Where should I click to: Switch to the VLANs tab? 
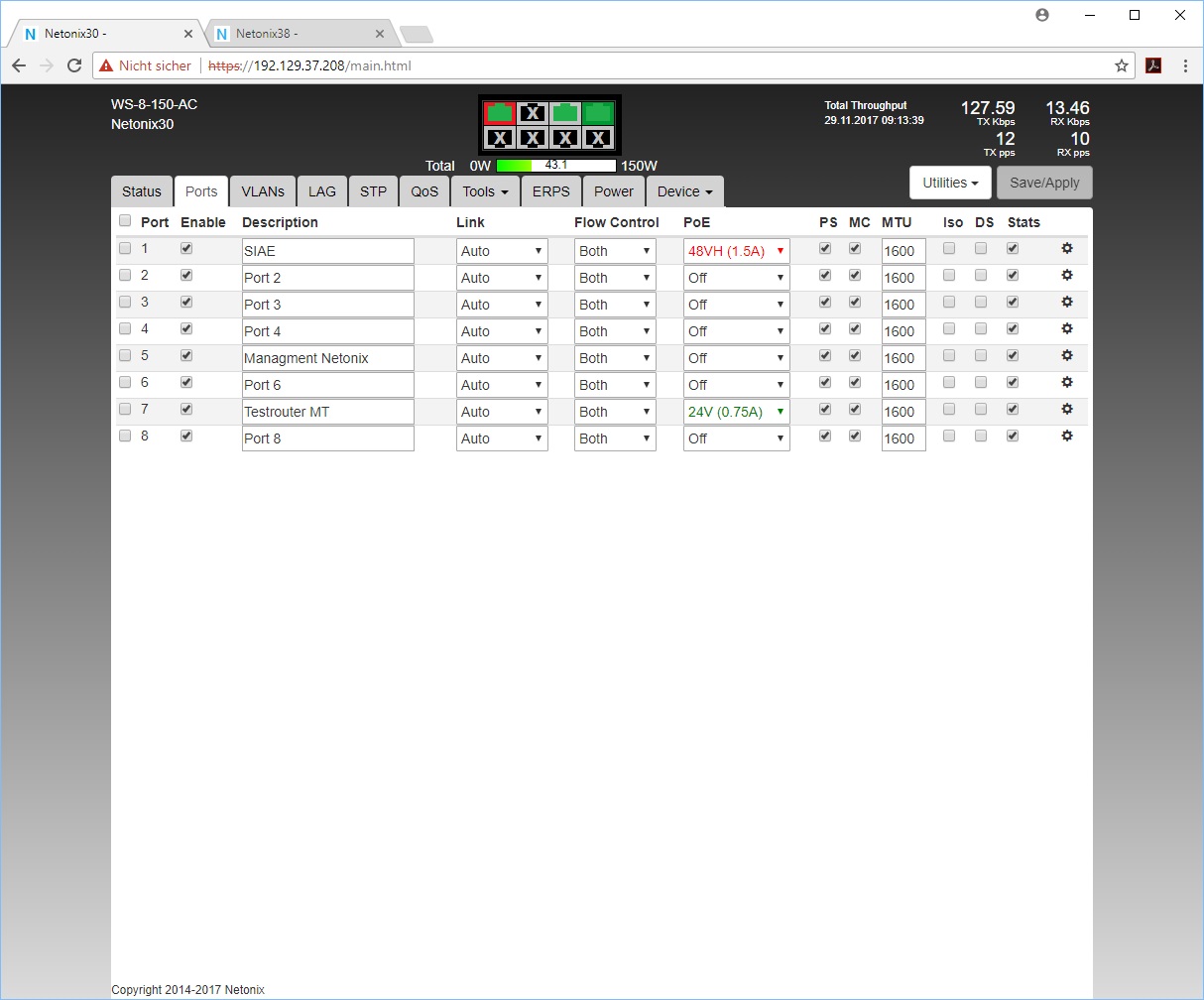263,192
